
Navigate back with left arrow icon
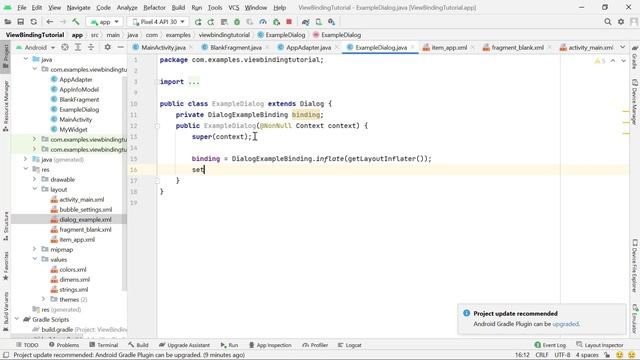tap(49, 22)
